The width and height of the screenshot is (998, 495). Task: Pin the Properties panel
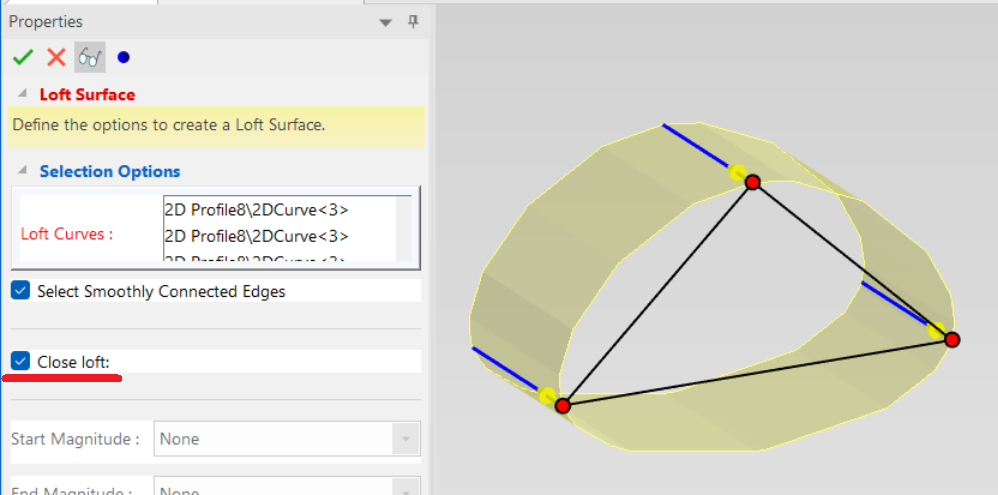click(413, 21)
